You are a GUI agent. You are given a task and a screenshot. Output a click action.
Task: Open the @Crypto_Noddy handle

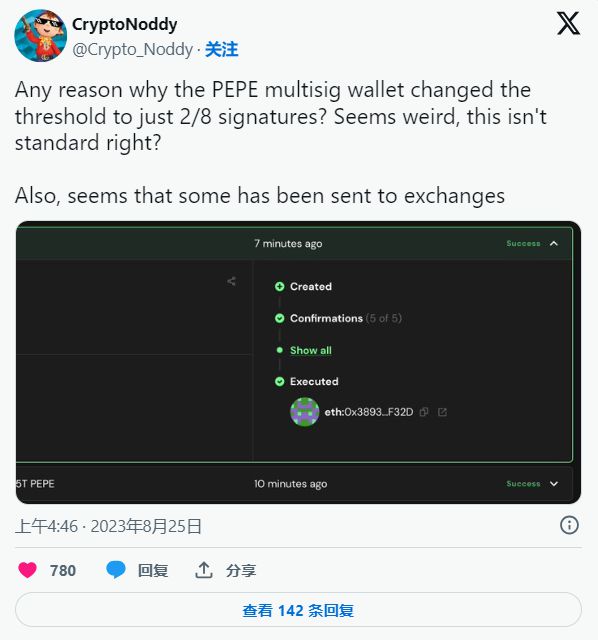tap(132, 49)
